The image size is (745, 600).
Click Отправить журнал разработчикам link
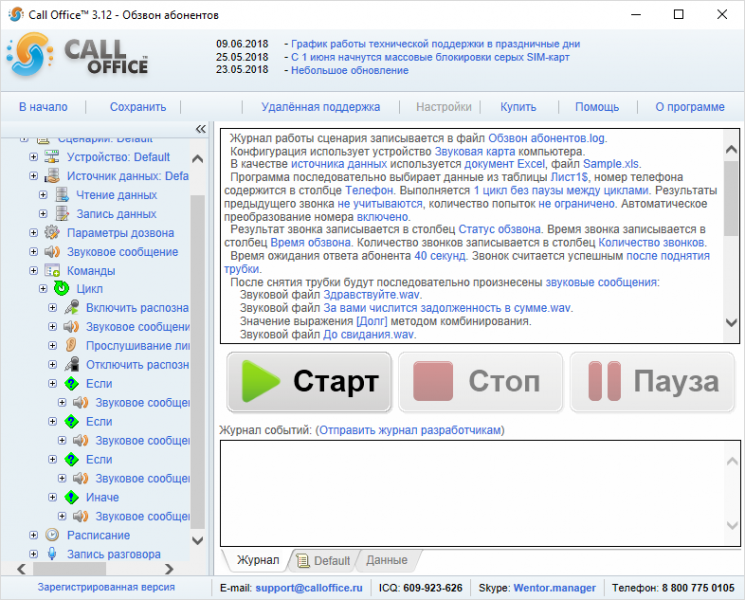(410, 430)
